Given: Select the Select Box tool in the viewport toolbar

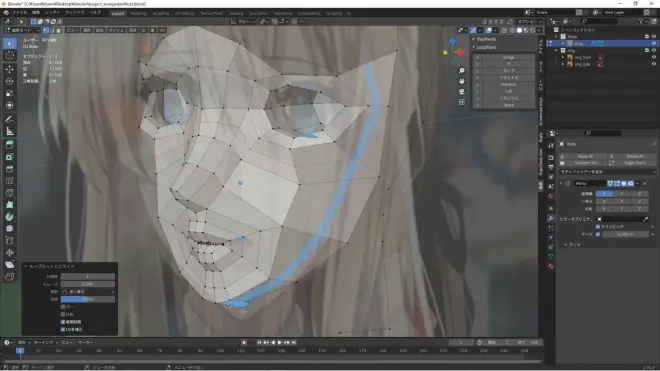Looking at the screenshot, I should point(10,44).
